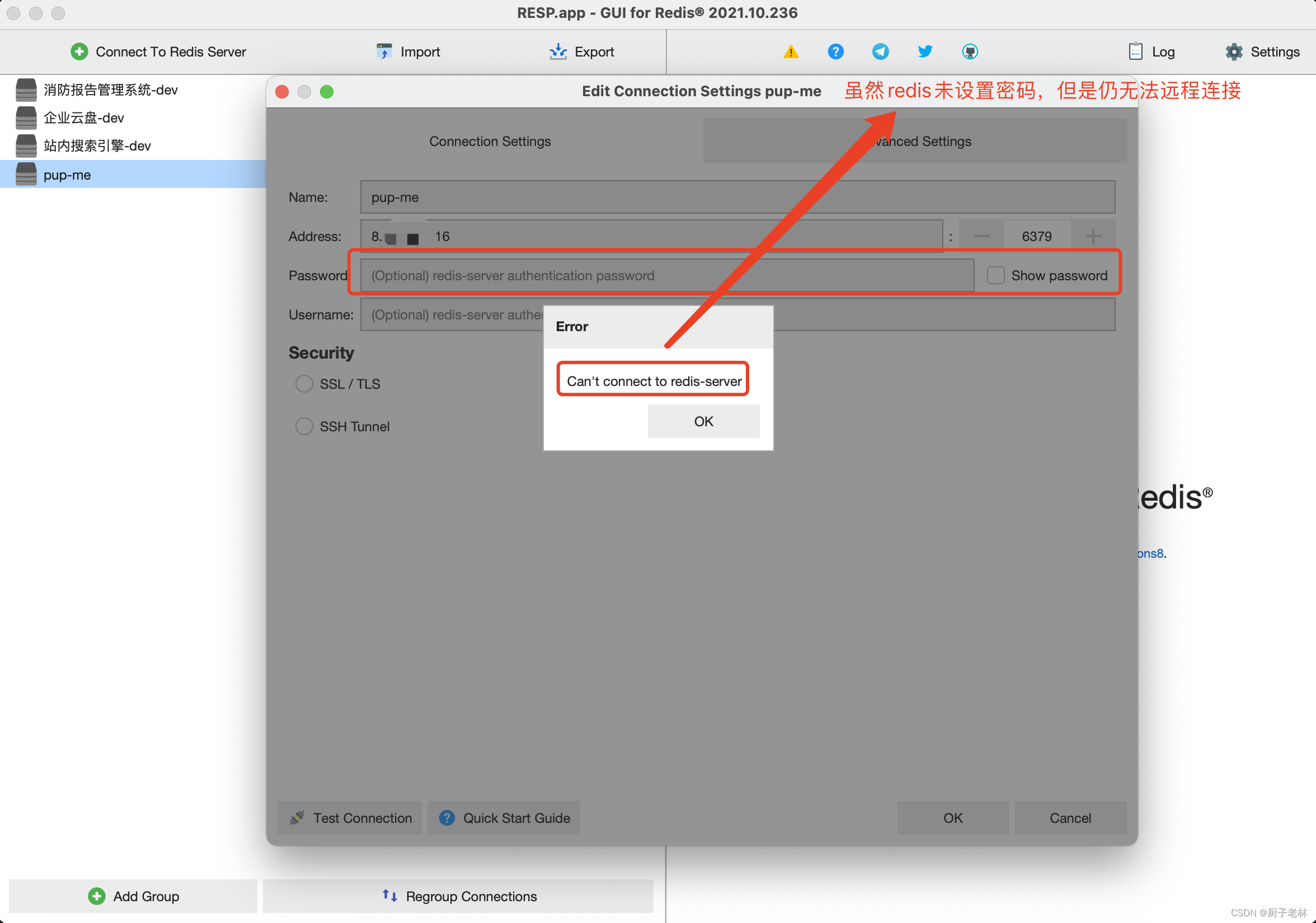Select the 消防报告管理系统-dev connection name
The height and width of the screenshot is (923, 1316).
point(111,90)
